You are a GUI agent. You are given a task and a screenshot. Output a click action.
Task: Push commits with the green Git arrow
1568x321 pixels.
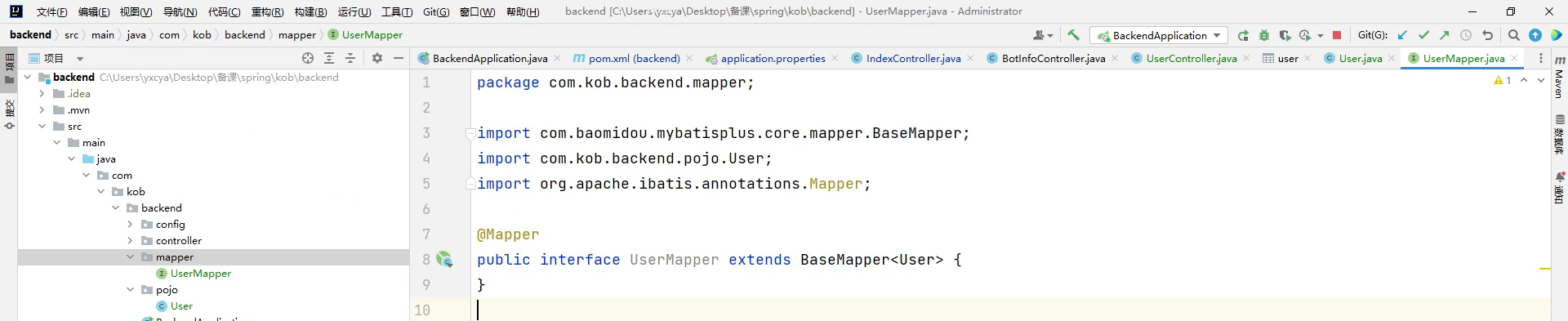pos(1444,35)
